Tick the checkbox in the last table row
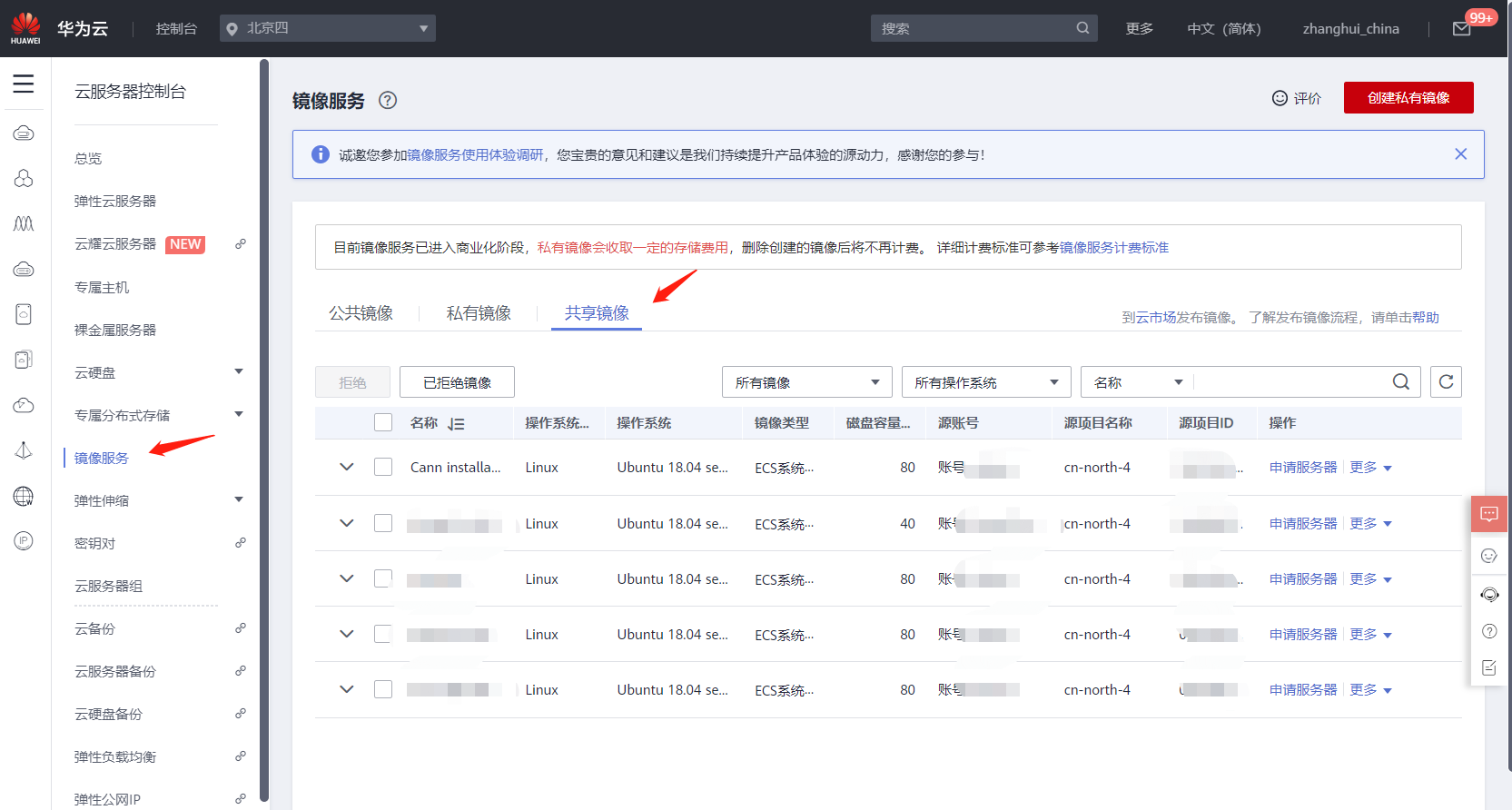This screenshot has height=810, width=1512. 383,689
